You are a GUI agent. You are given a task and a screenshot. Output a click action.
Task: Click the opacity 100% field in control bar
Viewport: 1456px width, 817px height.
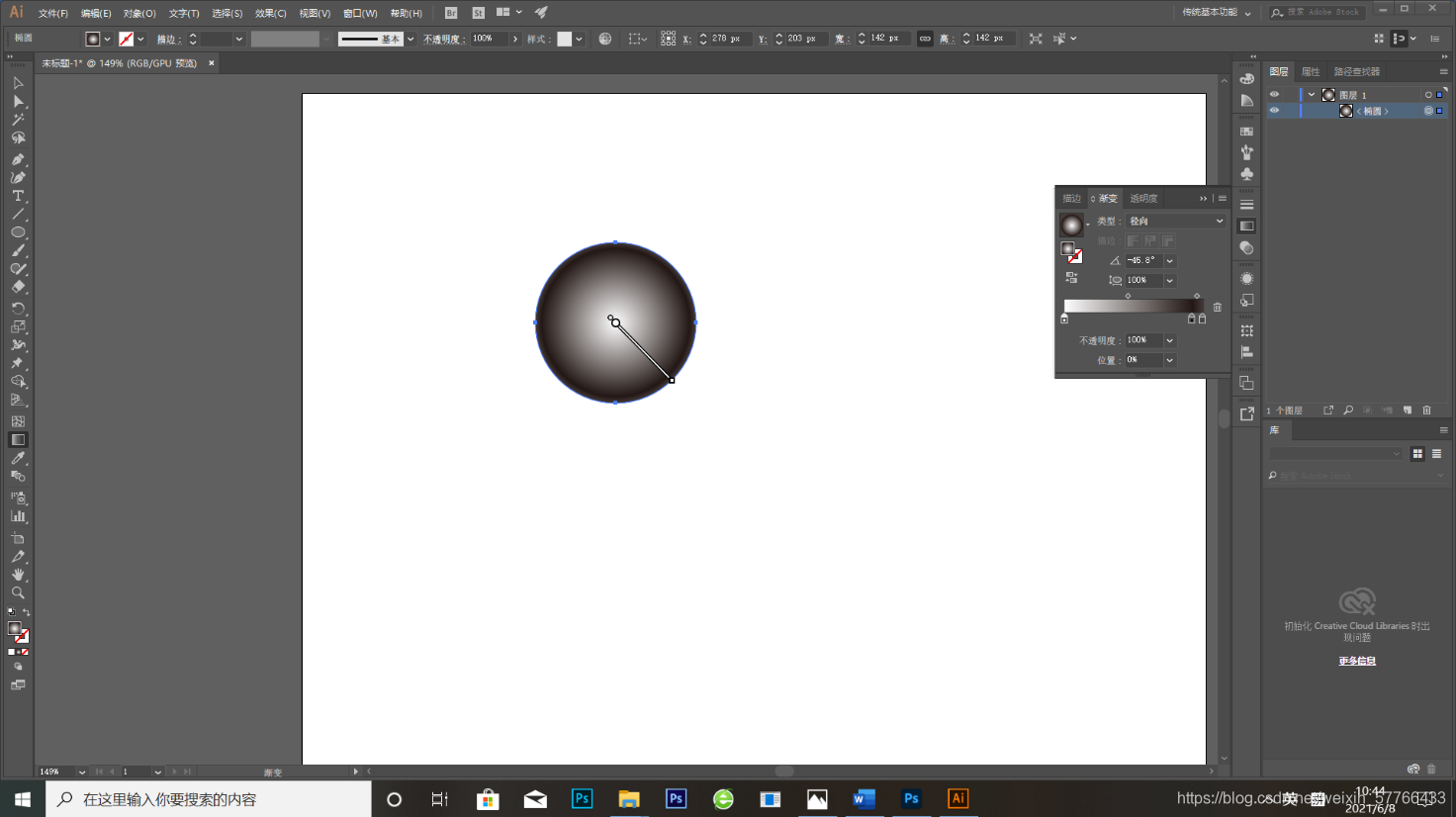tap(489, 39)
